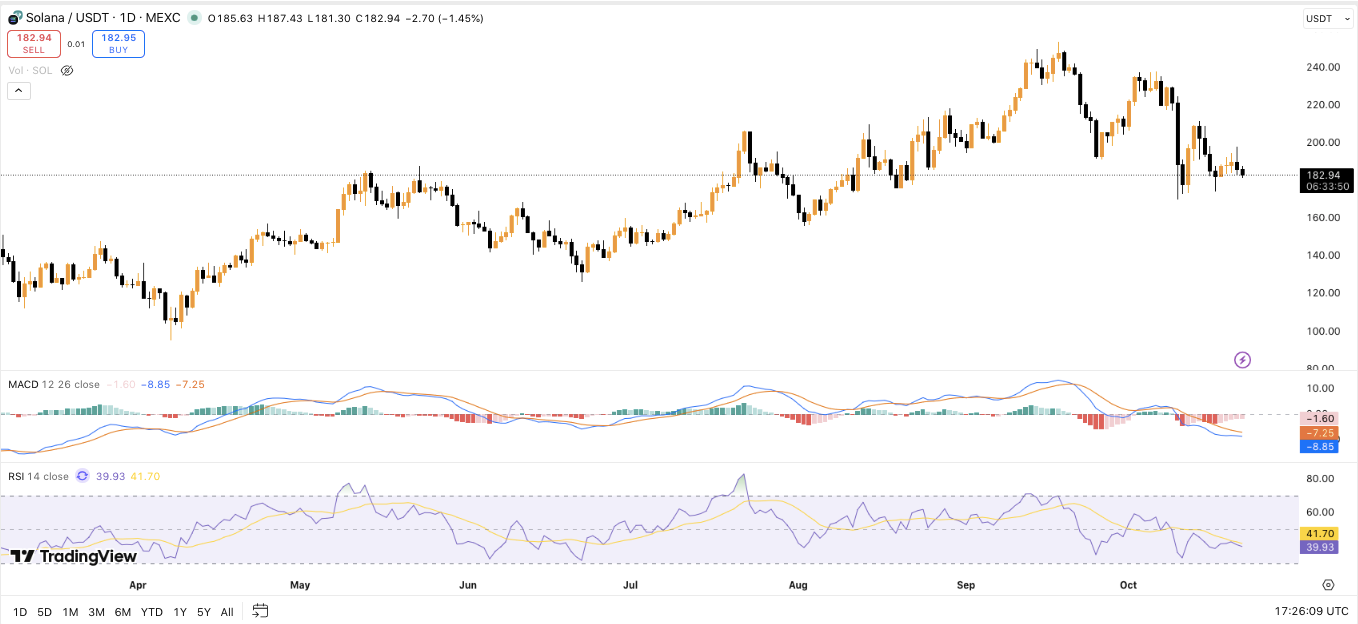Click the green market status dot
The width and height of the screenshot is (1358, 624).
coord(194,18)
